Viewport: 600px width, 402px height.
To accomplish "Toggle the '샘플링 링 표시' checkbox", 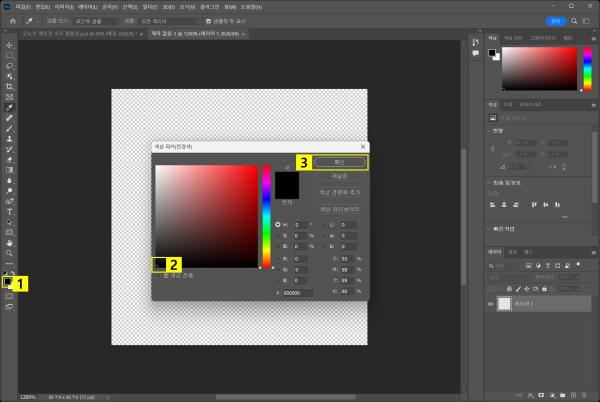I will click(207, 20).
